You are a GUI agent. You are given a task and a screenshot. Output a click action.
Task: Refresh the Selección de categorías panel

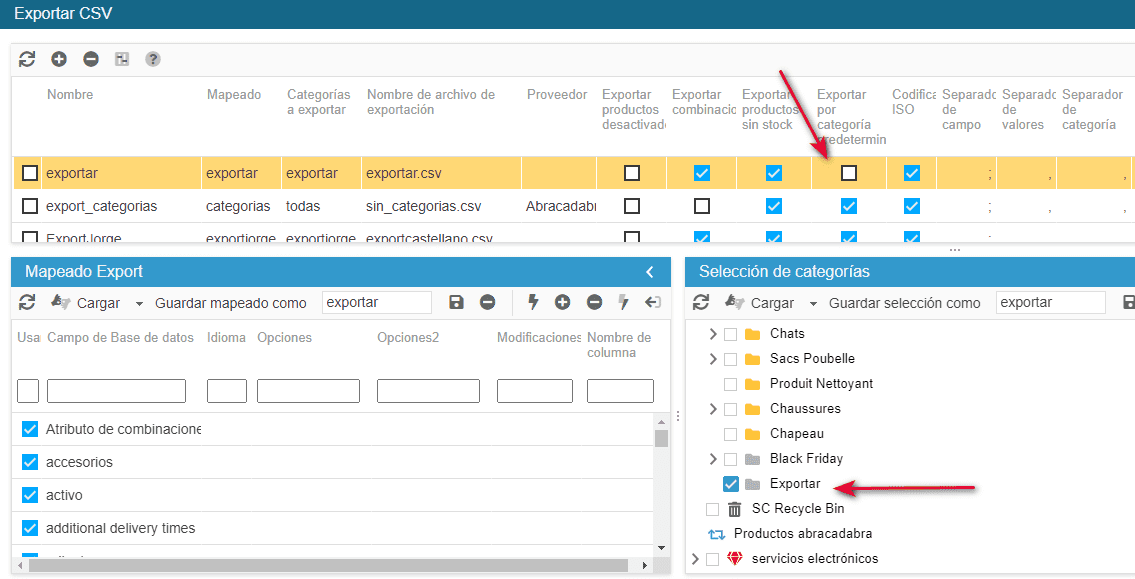(x=701, y=303)
